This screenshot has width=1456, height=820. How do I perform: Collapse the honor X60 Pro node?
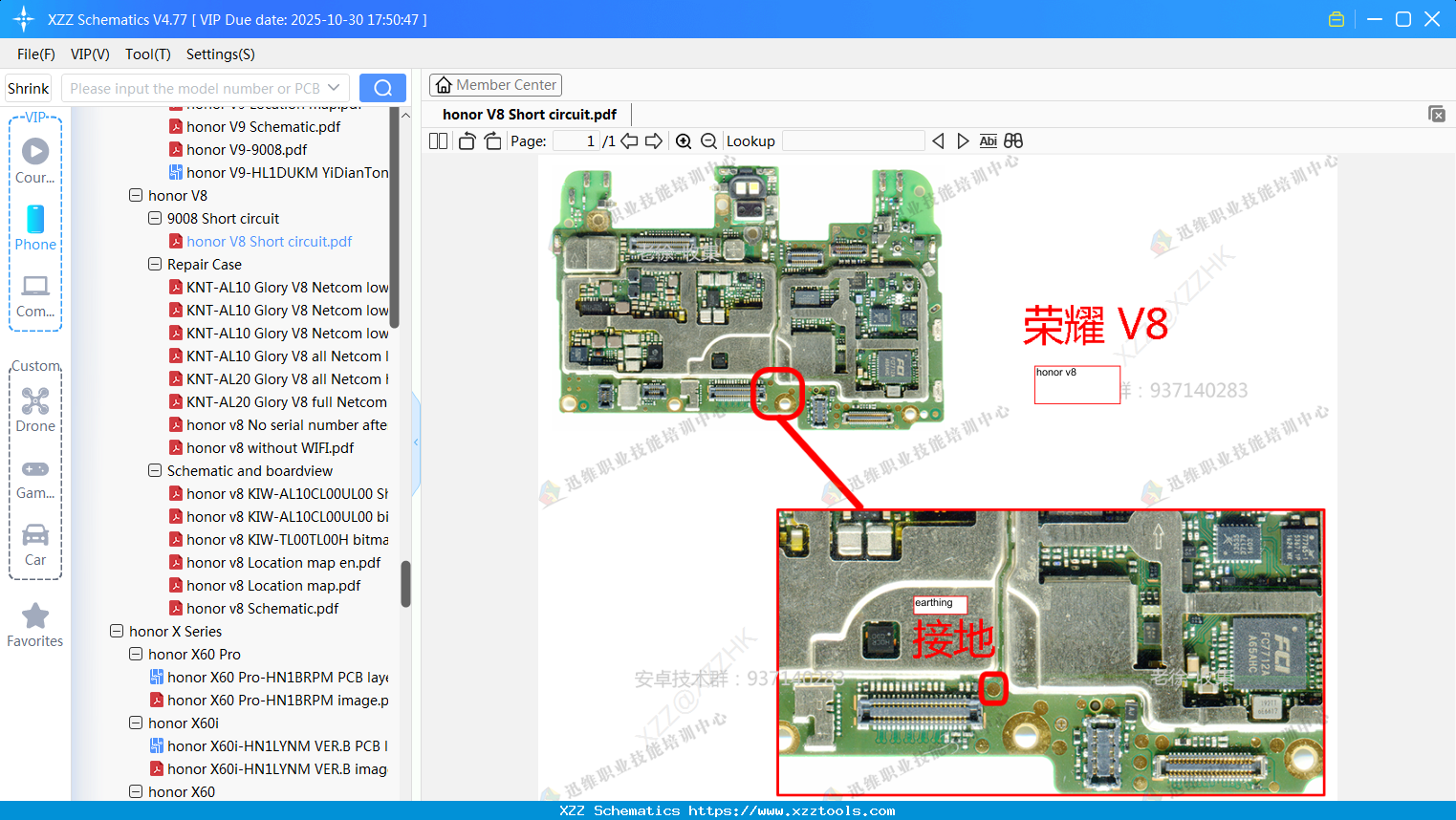pos(136,655)
